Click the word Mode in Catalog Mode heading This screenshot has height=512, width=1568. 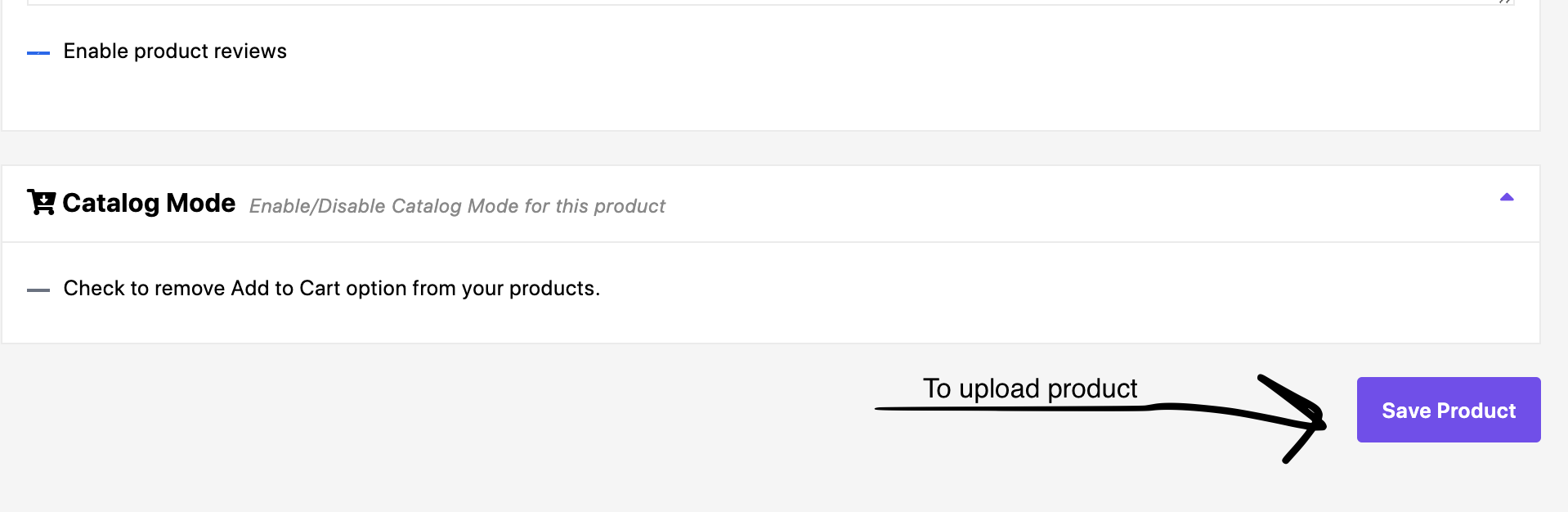[x=200, y=203]
